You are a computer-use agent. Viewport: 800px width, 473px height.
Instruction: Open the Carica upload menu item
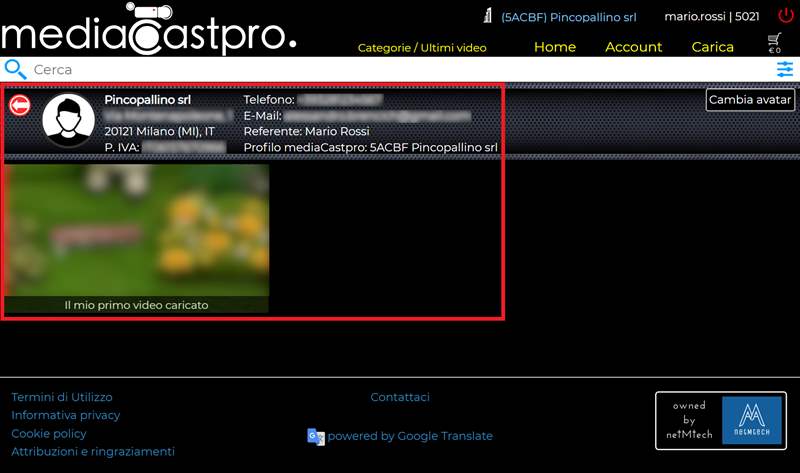point(712,47)
